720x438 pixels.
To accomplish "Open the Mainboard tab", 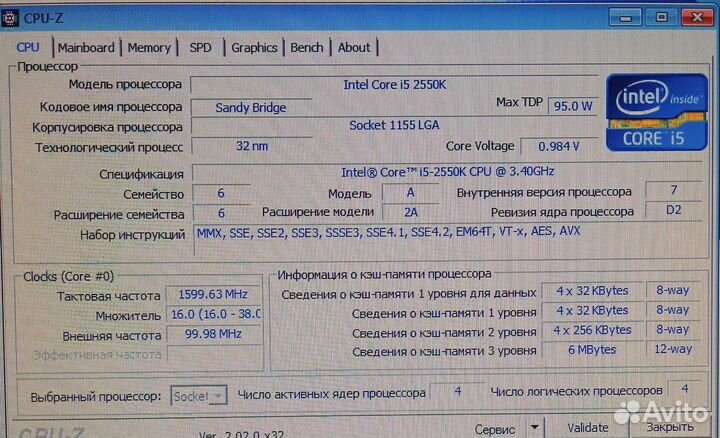I will point(86,48).
